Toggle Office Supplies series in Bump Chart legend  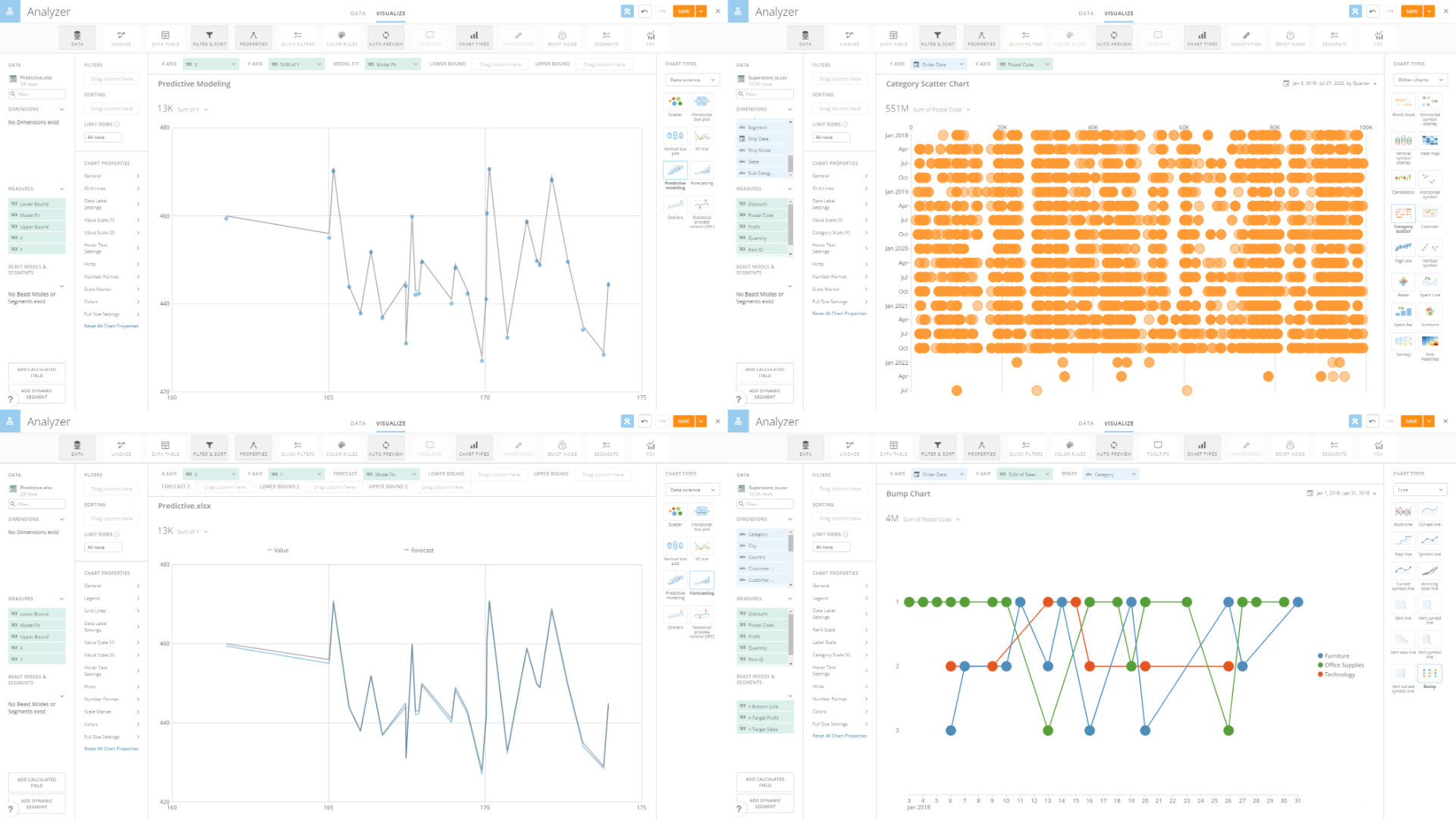(1341, 665)
